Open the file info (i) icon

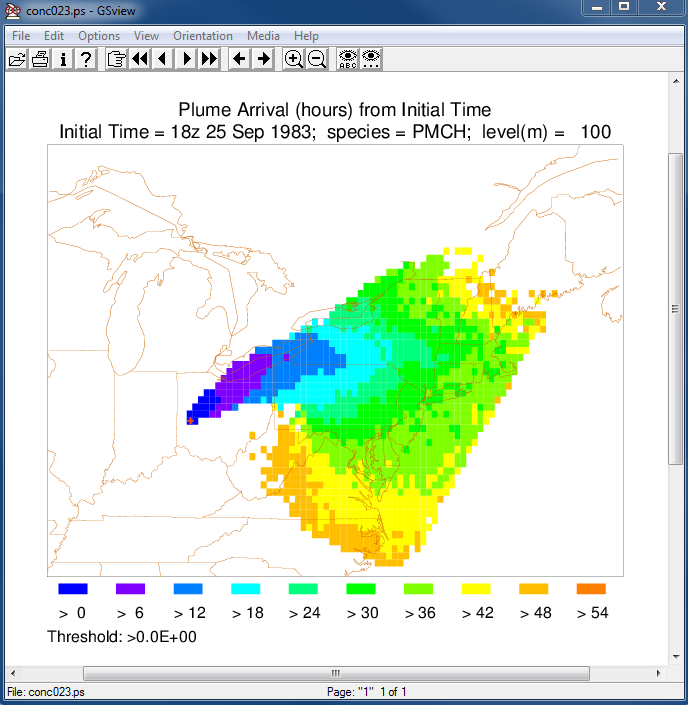click(63, 59)
